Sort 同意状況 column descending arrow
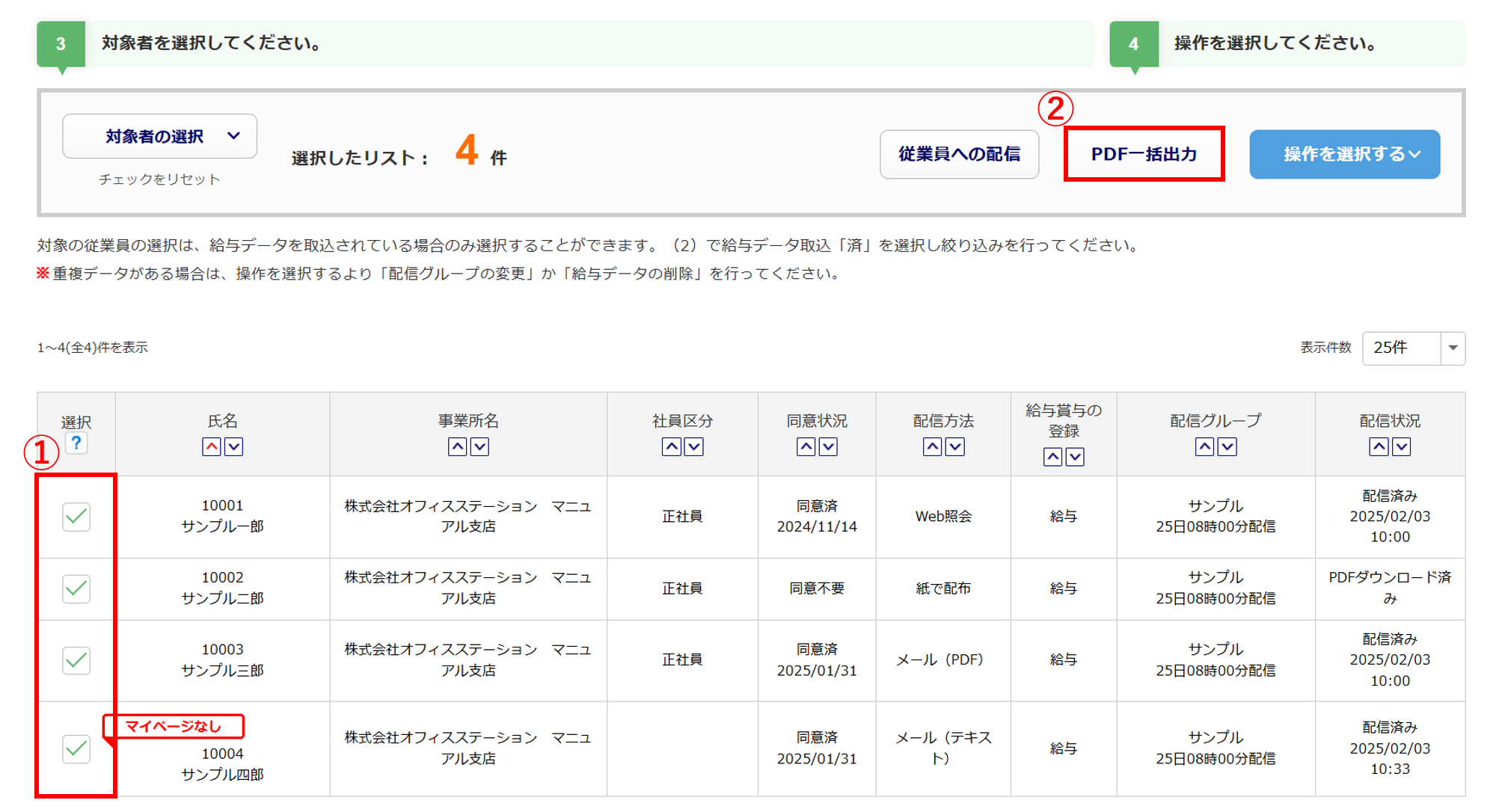1499x812 pixels. (828, 447)
